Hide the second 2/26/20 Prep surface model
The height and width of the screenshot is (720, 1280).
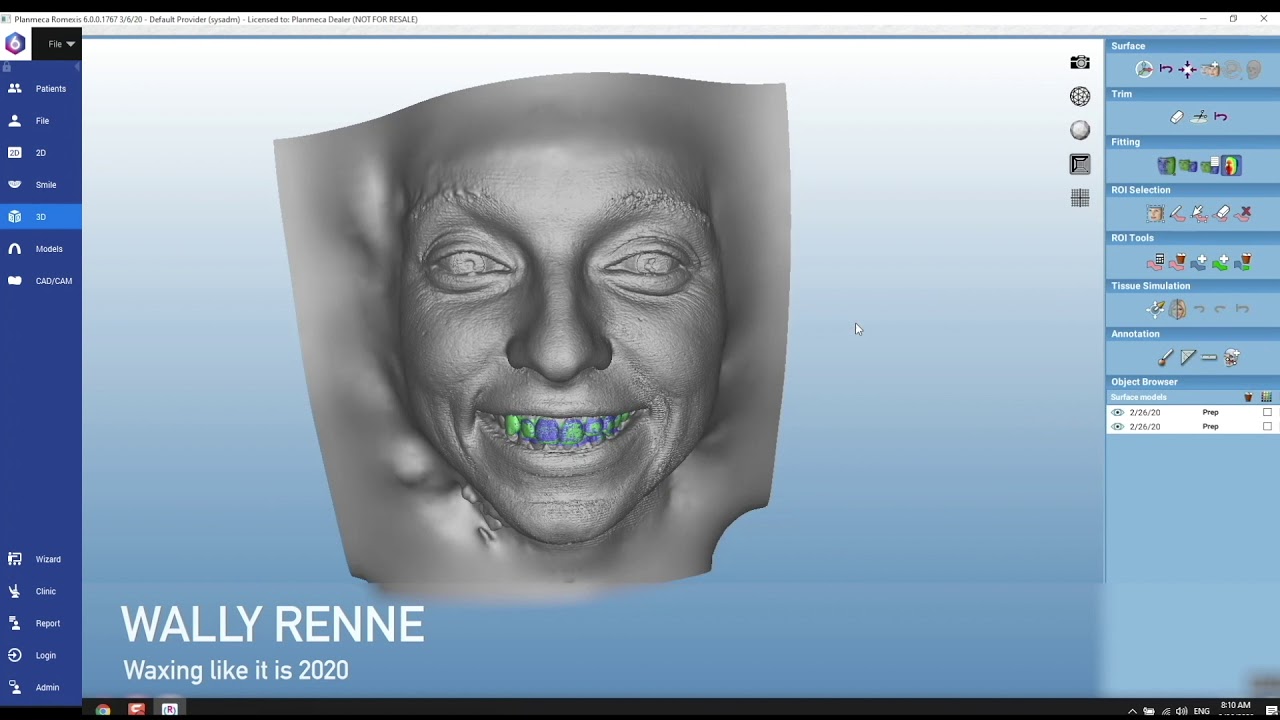[1118, 427]
